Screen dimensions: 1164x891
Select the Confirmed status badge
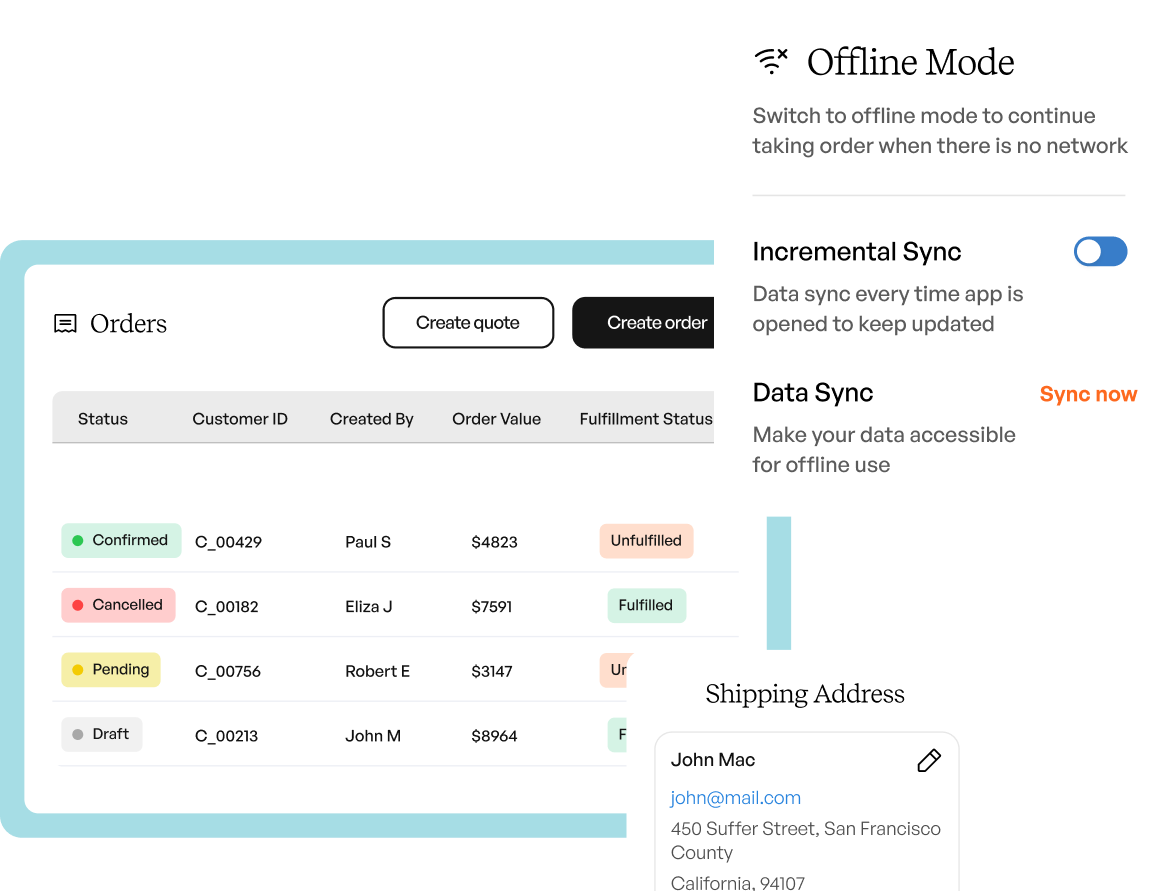pyautogui.click(x=121, y=540)
